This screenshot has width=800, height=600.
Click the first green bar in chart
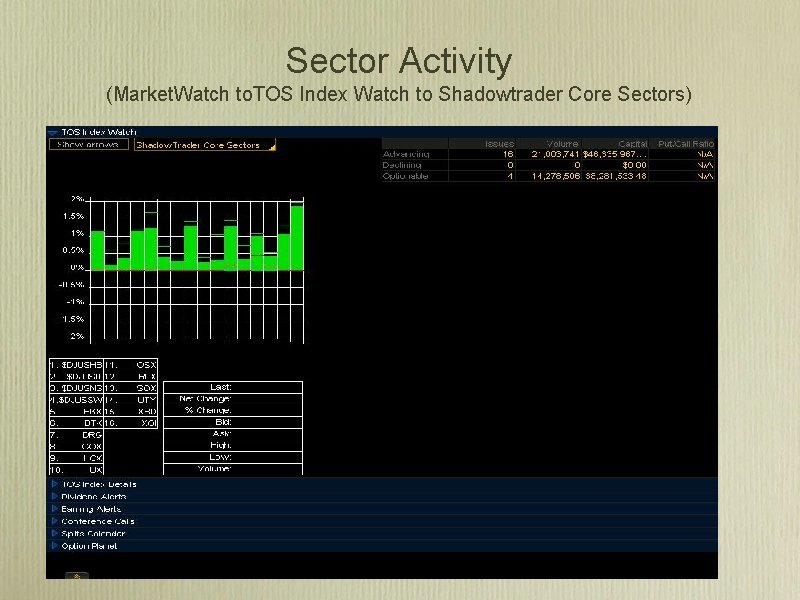click(x=97, y=250)
